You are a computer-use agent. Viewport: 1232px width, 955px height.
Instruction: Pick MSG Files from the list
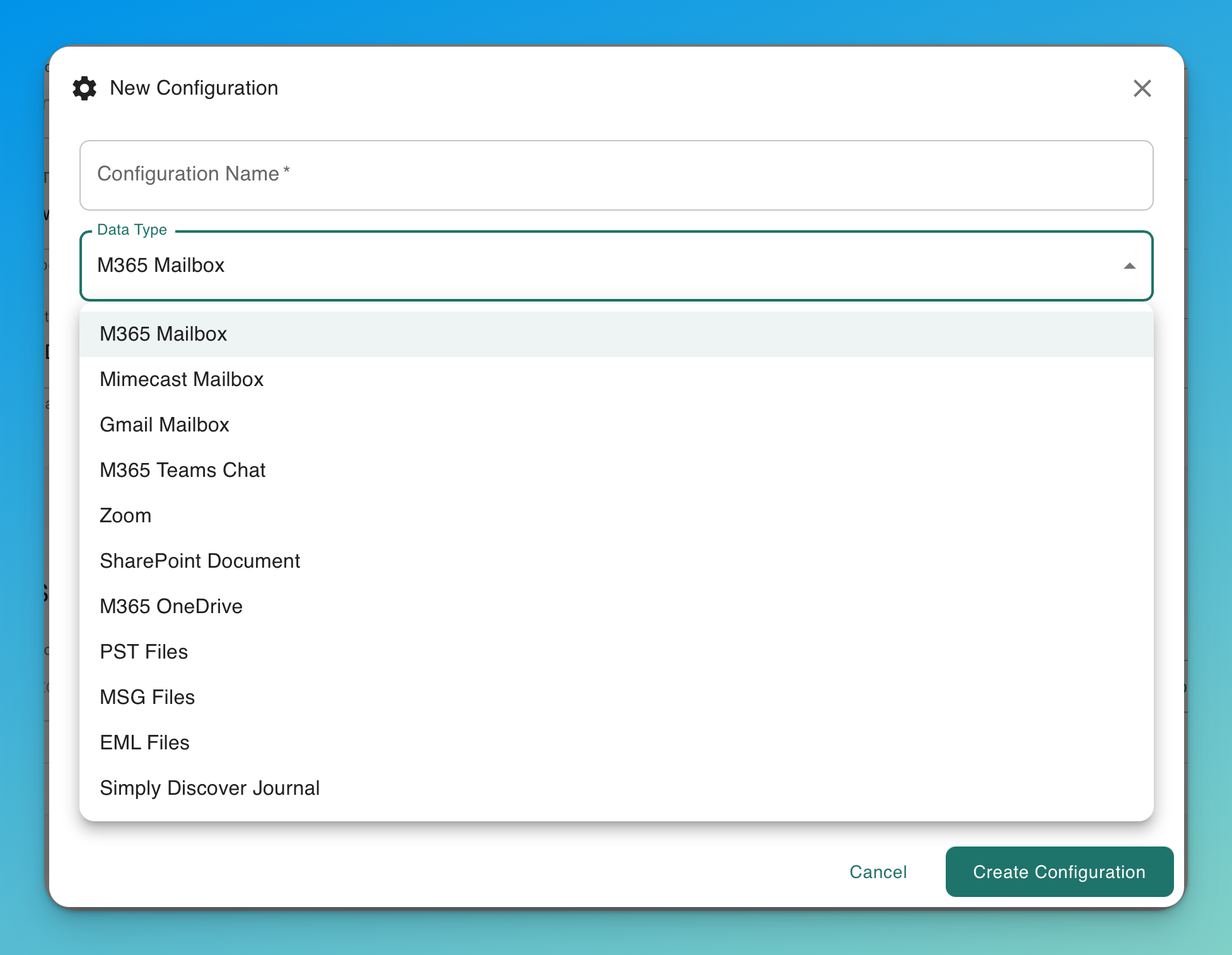[147, 697]
